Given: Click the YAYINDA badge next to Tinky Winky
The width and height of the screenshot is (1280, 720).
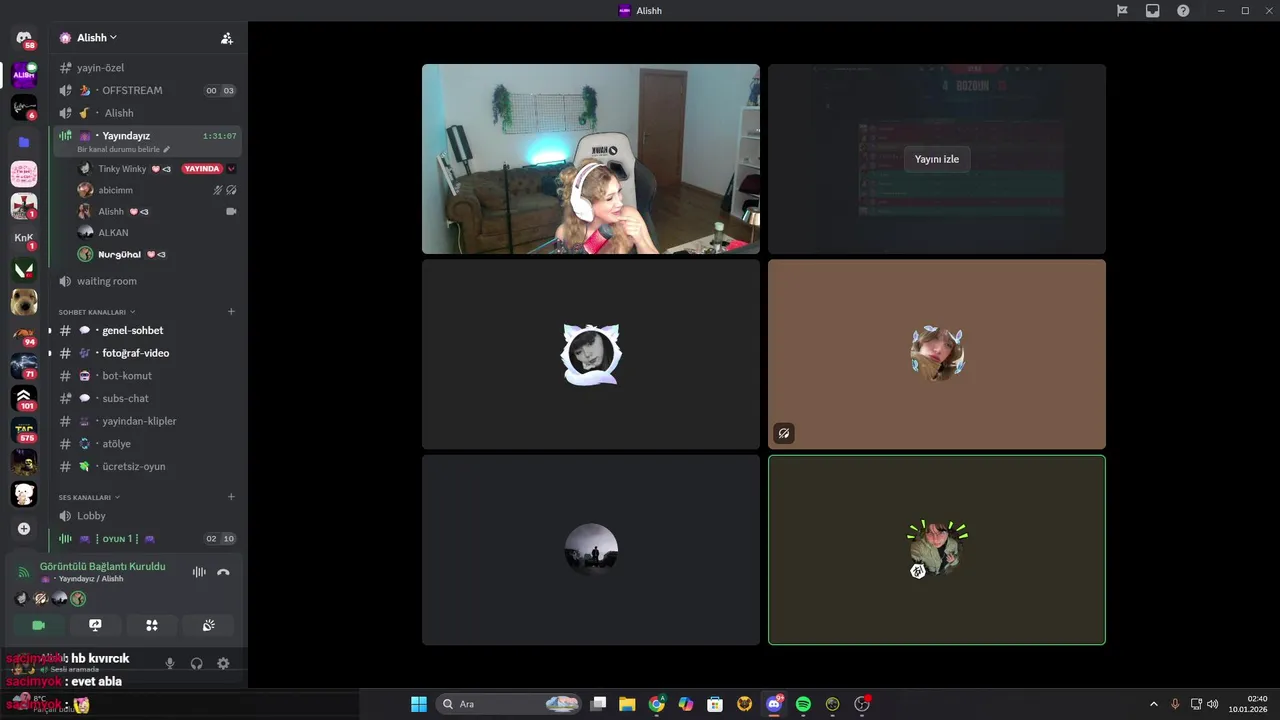Looking at the screenshot, I should click(201, 169).
